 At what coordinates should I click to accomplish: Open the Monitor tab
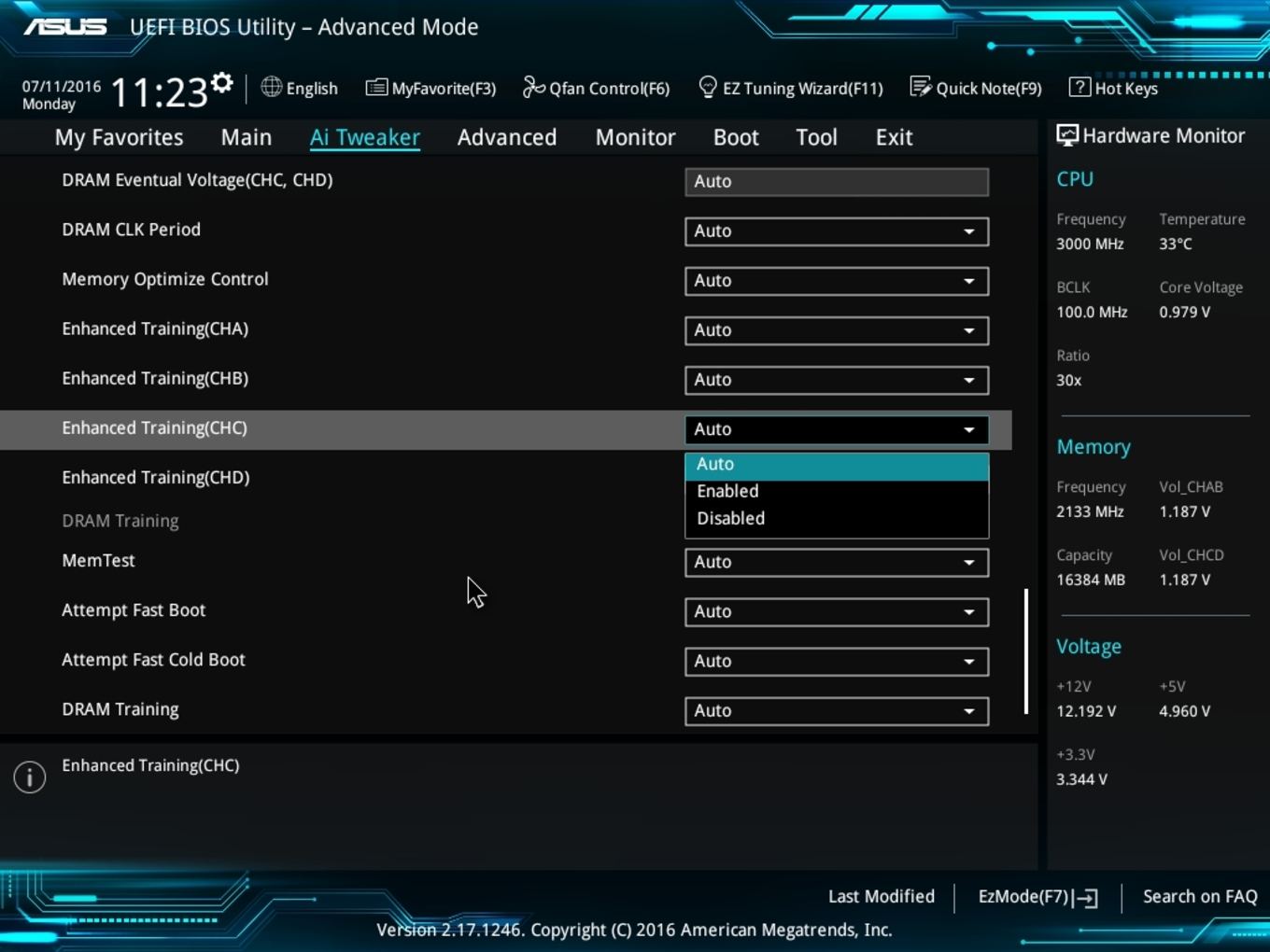tap(635, 137)
